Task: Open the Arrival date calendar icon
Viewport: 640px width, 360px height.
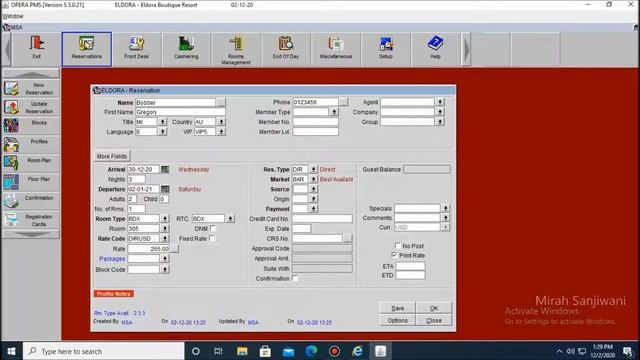Action: pos(165,169)
